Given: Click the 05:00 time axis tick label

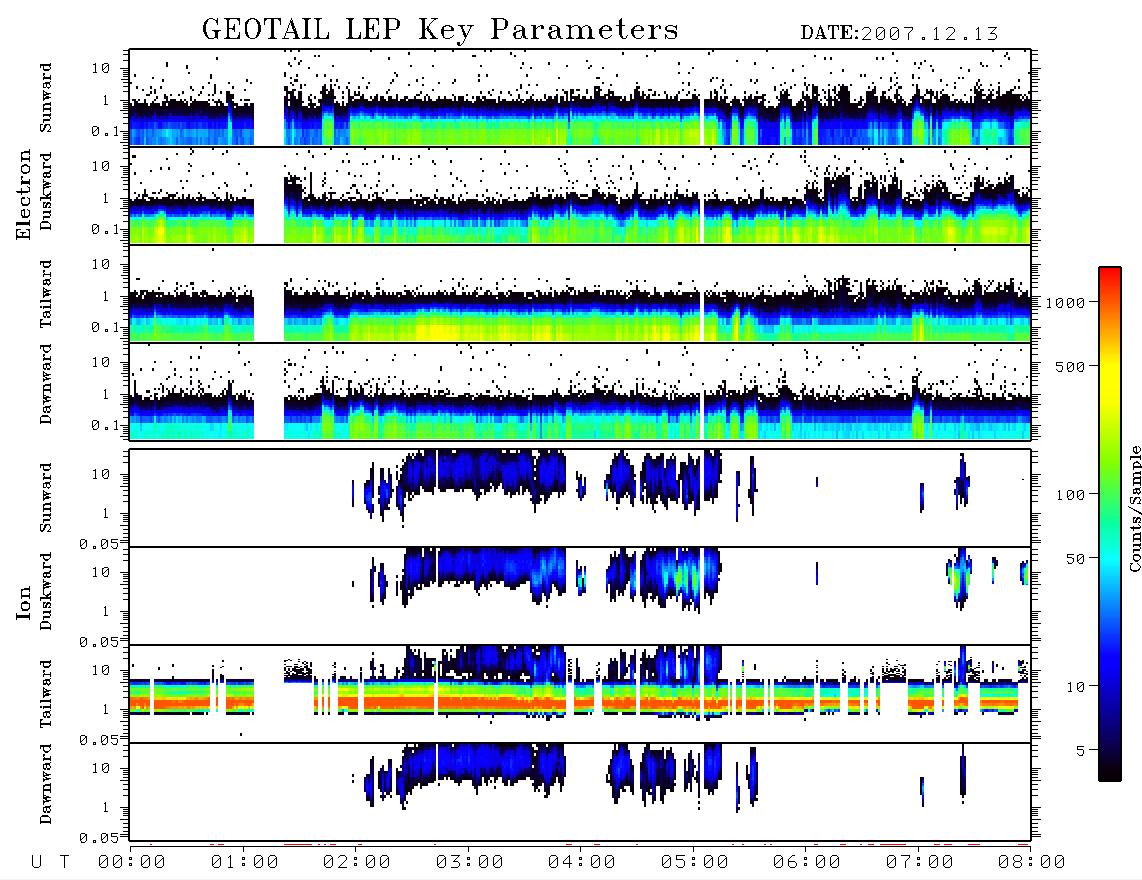Looking at the screenshot, I should point(695,863).
